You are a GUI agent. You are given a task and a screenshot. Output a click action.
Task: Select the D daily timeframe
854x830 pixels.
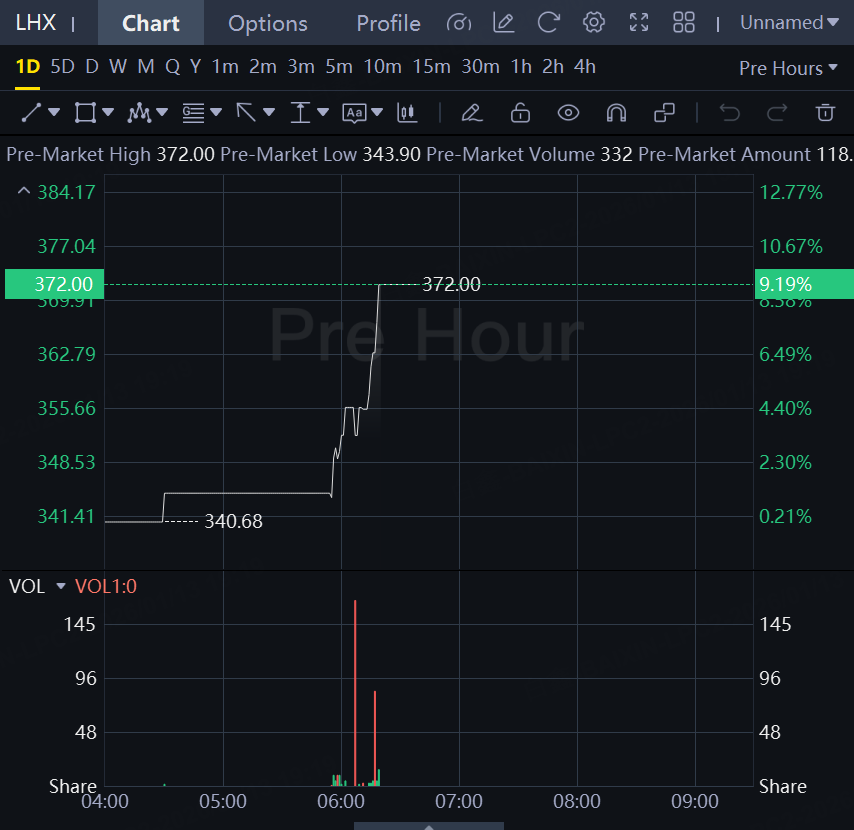click(x=92, y=67)
